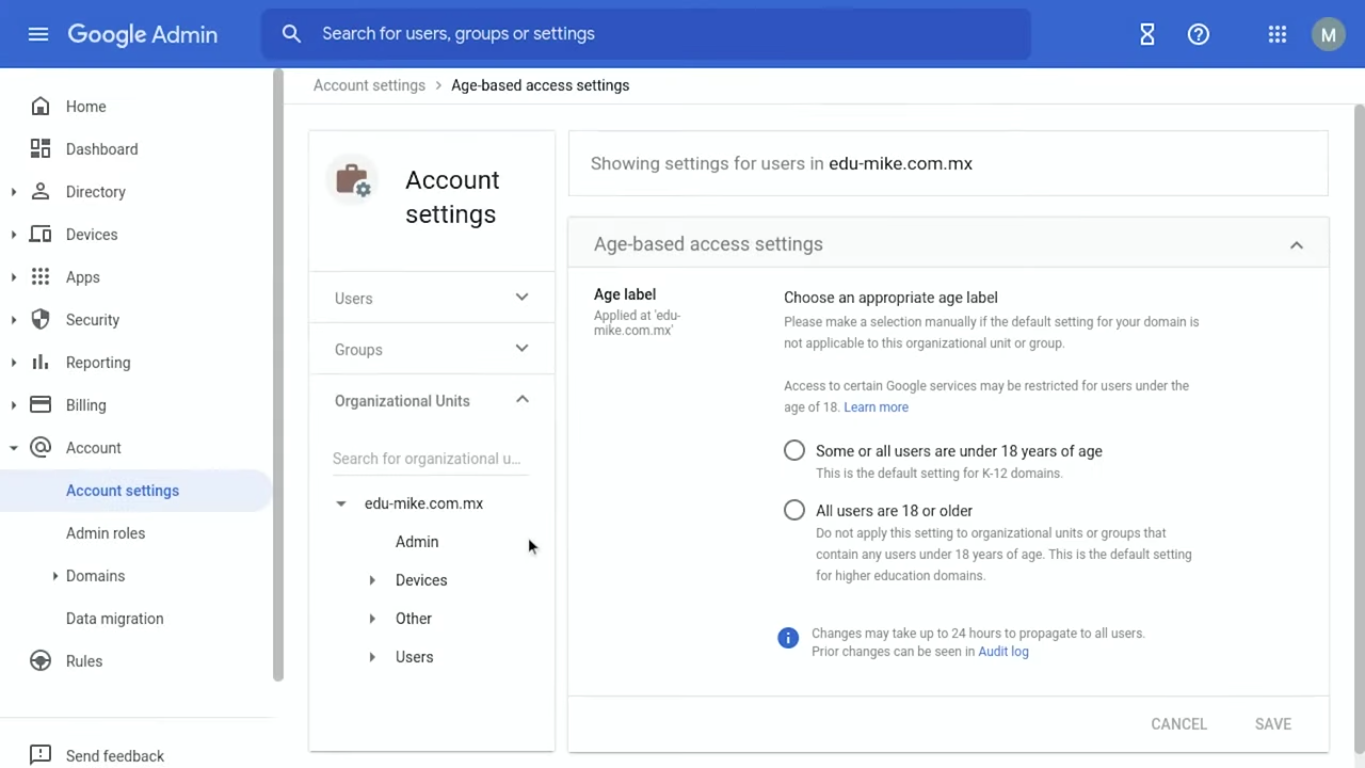Expand the Users organizational unit arrow
Image resolution: width=1365 pixels, height=768 pixels.
tap(372, 657)
